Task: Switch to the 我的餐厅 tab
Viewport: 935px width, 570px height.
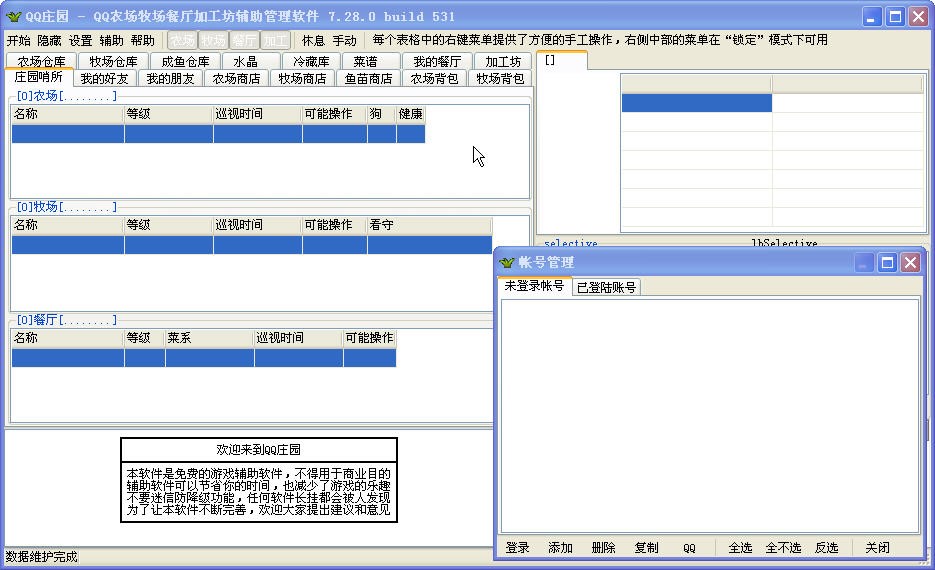Action: tap(437, 61)
